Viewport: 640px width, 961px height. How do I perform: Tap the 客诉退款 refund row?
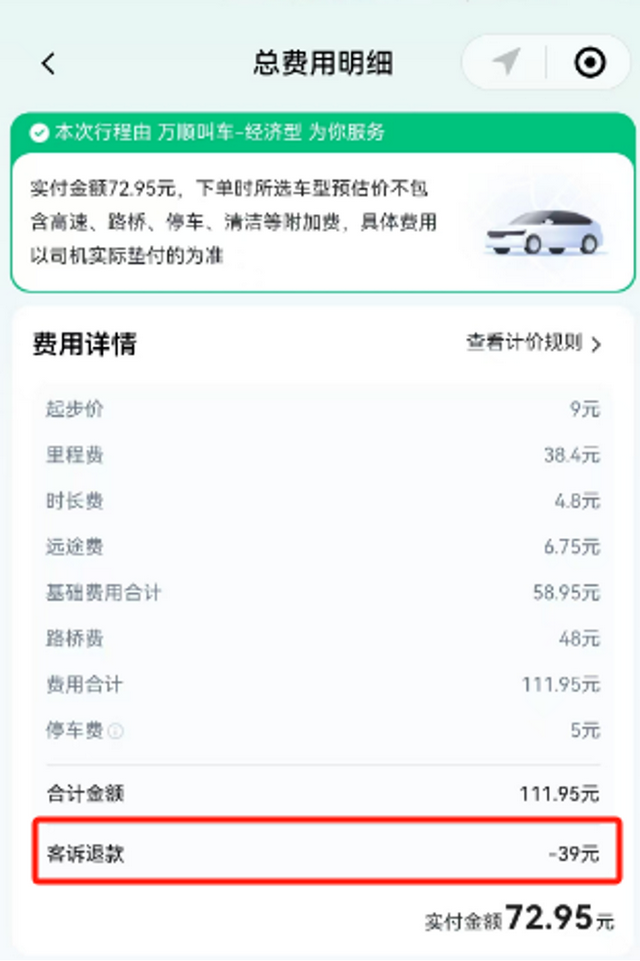pos(327,853)
